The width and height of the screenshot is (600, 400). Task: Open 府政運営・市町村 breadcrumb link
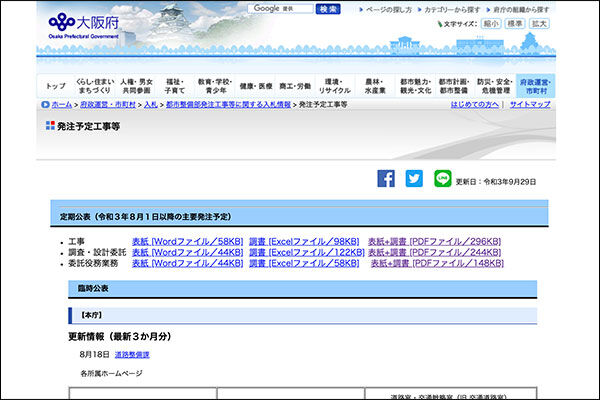[108, 104]
